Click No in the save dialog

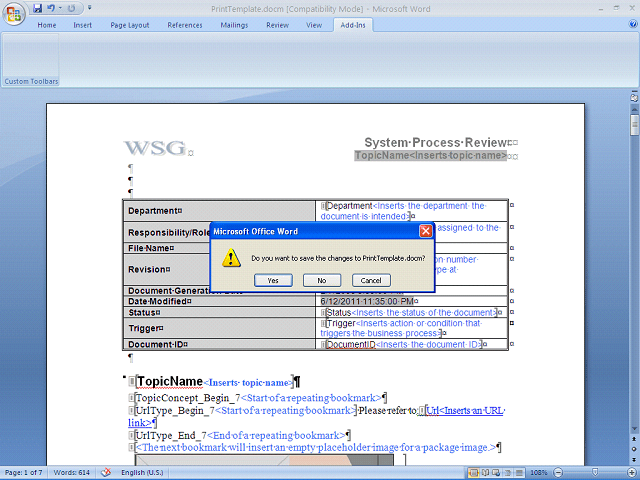[x=322, y=280]
